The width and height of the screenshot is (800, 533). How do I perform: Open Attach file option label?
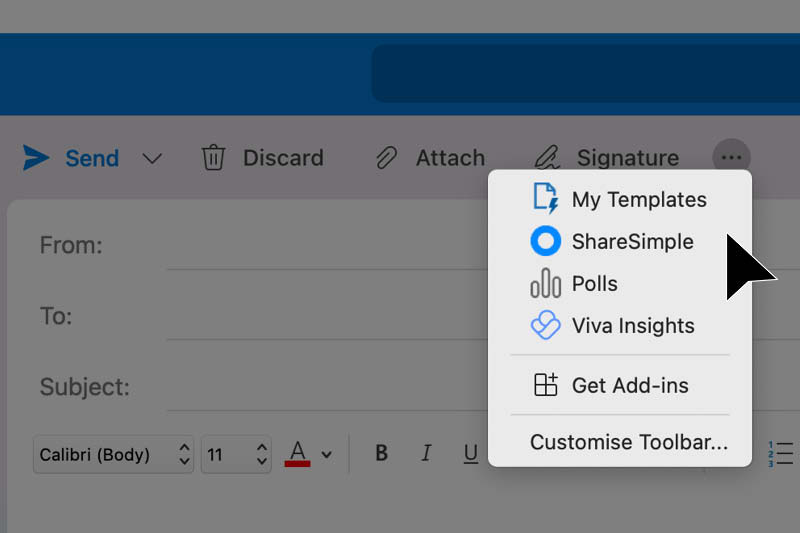click(x=450, y=158)
